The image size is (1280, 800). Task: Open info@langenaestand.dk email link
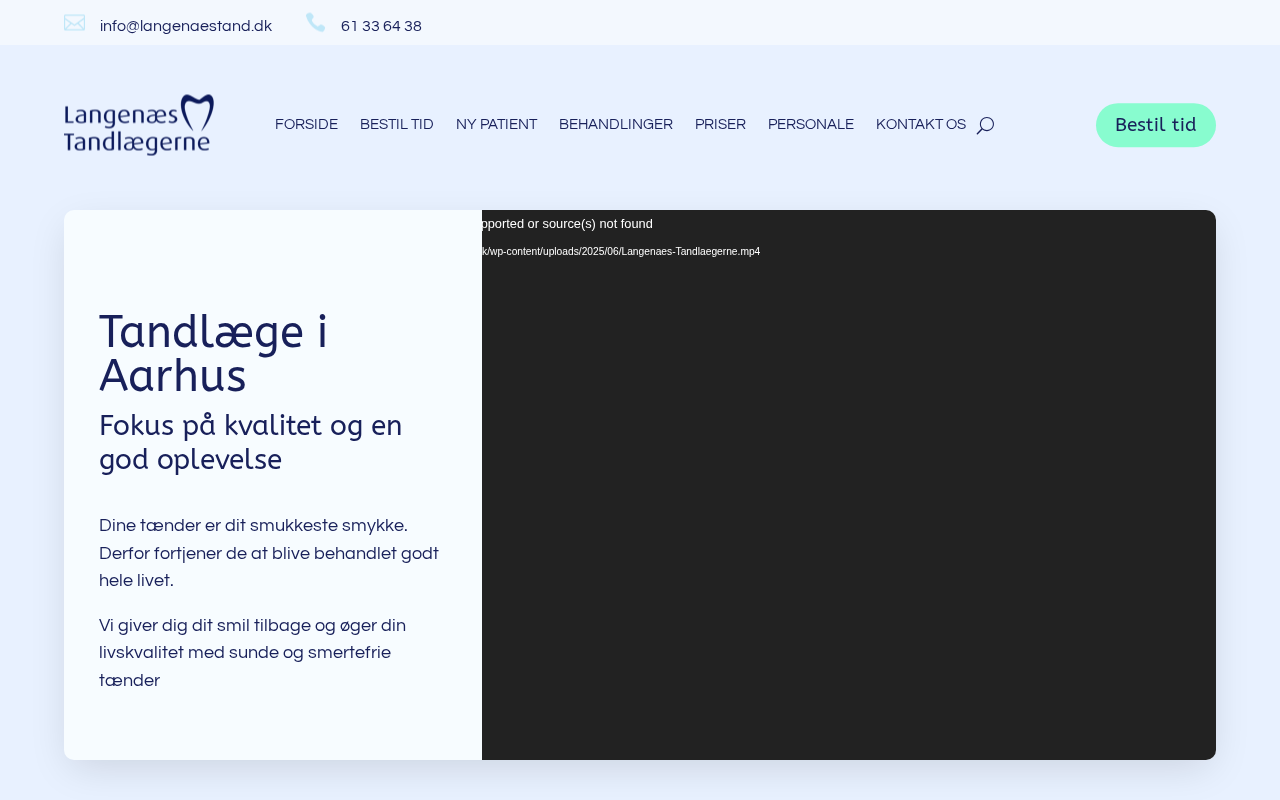[186, 26]
